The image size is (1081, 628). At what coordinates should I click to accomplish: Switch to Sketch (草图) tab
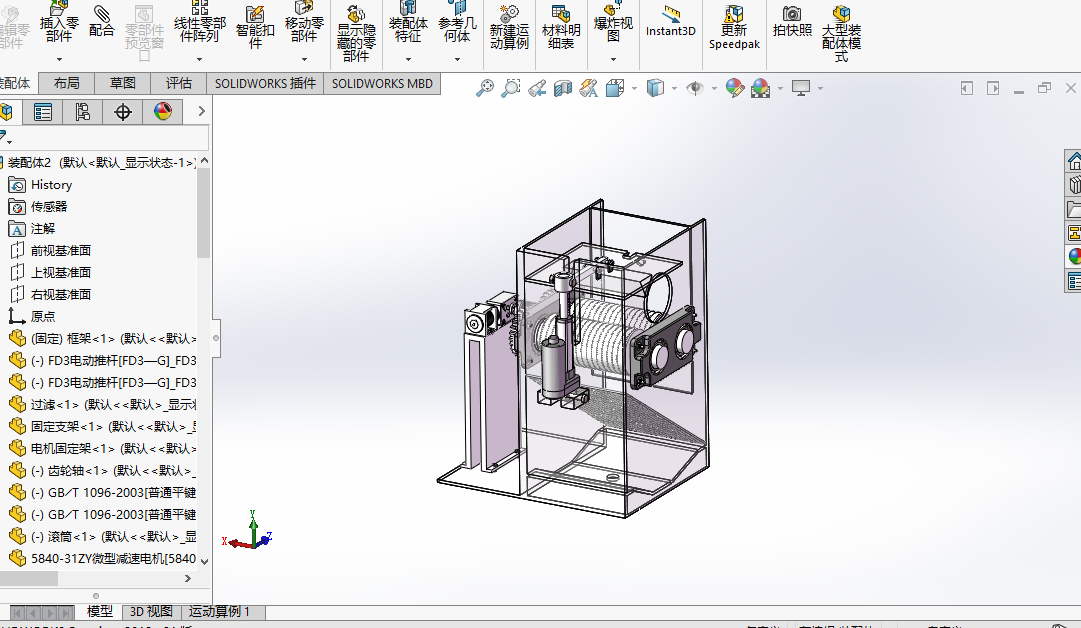click(x=122, y=83)
